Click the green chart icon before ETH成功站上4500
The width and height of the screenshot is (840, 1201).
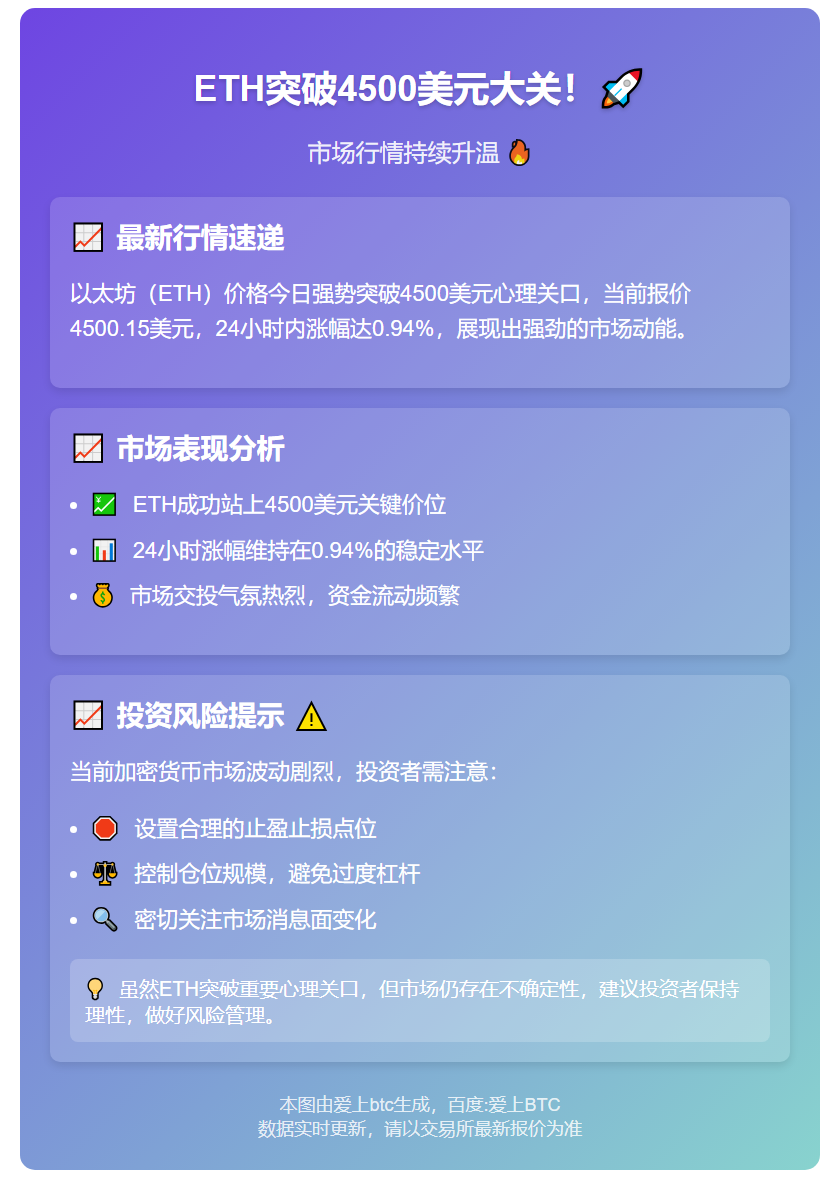click(104, 504)
